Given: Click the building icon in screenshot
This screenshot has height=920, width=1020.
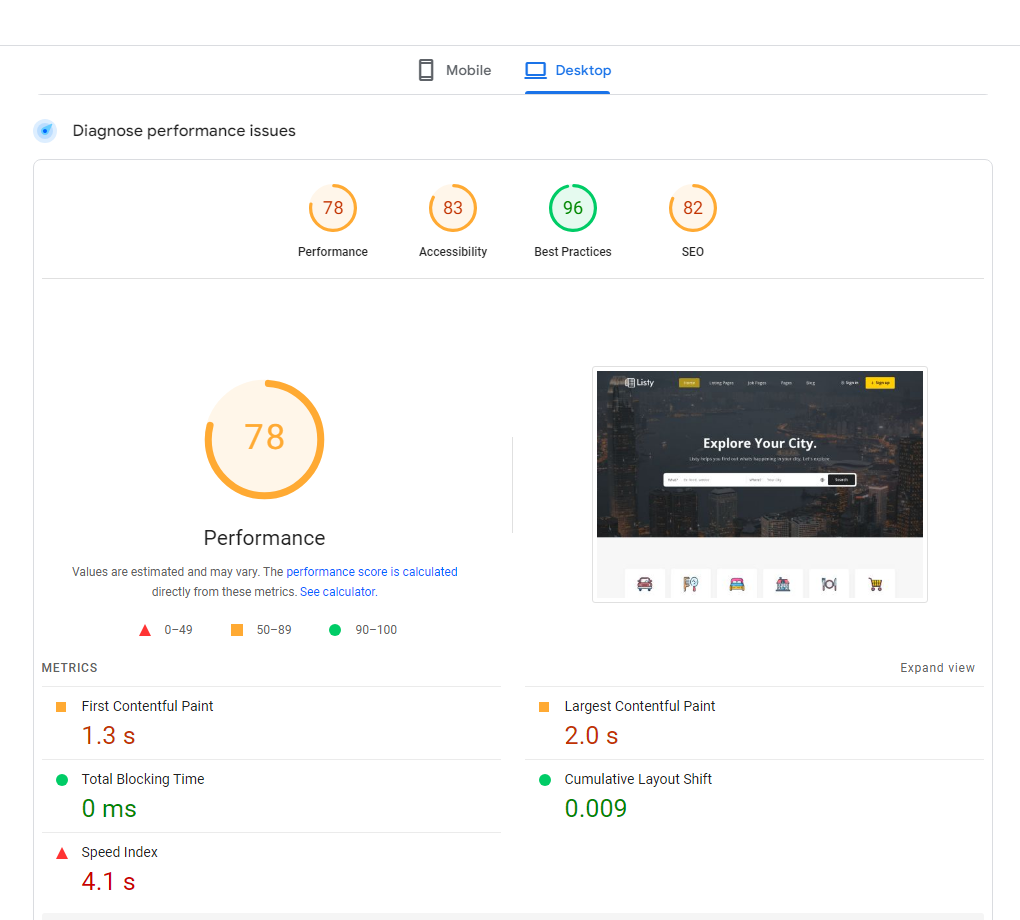Looking at the screenshot, I should pyautogui.click(x=783, y=584).
